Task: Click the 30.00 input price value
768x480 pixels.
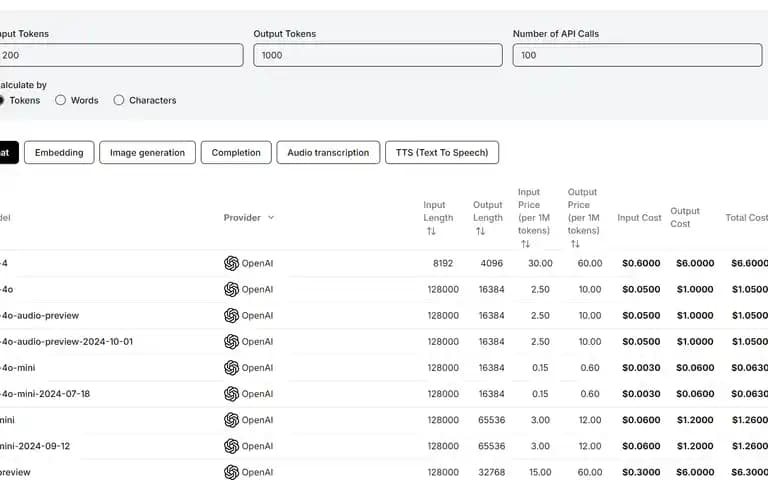Action: pos(540,263)
